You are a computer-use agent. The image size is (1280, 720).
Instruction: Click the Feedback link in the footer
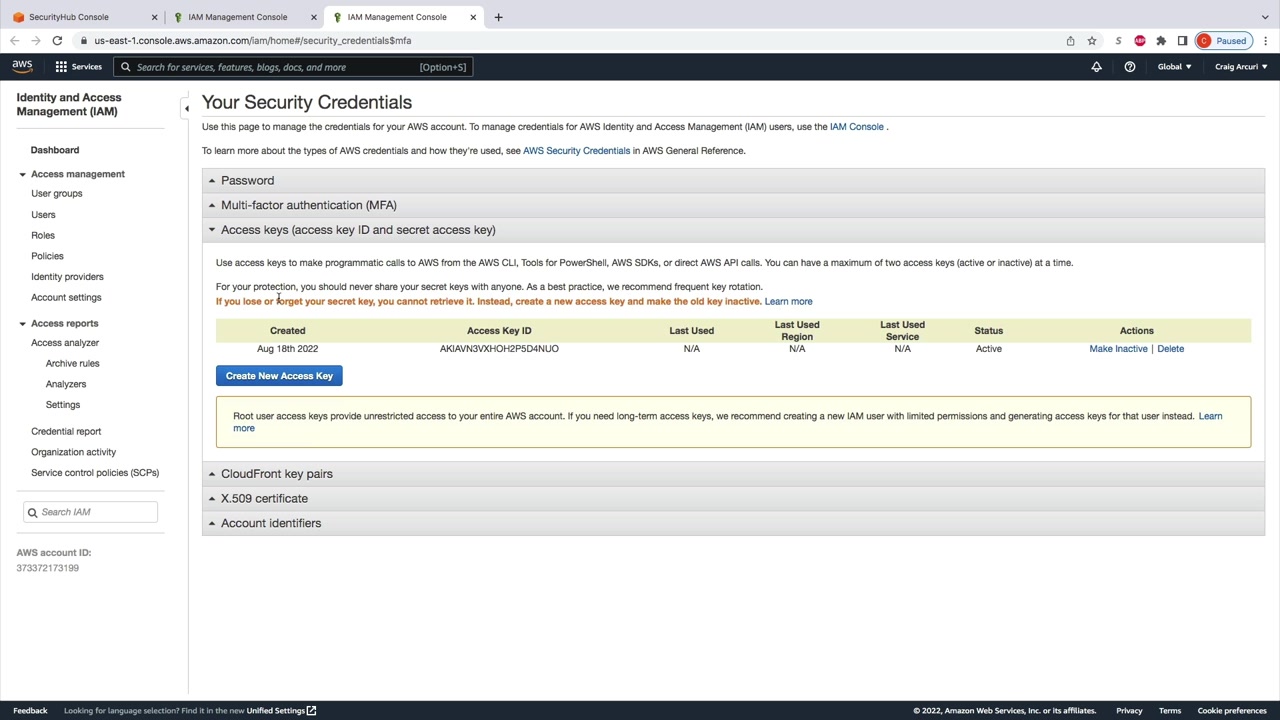click(30, 711)
